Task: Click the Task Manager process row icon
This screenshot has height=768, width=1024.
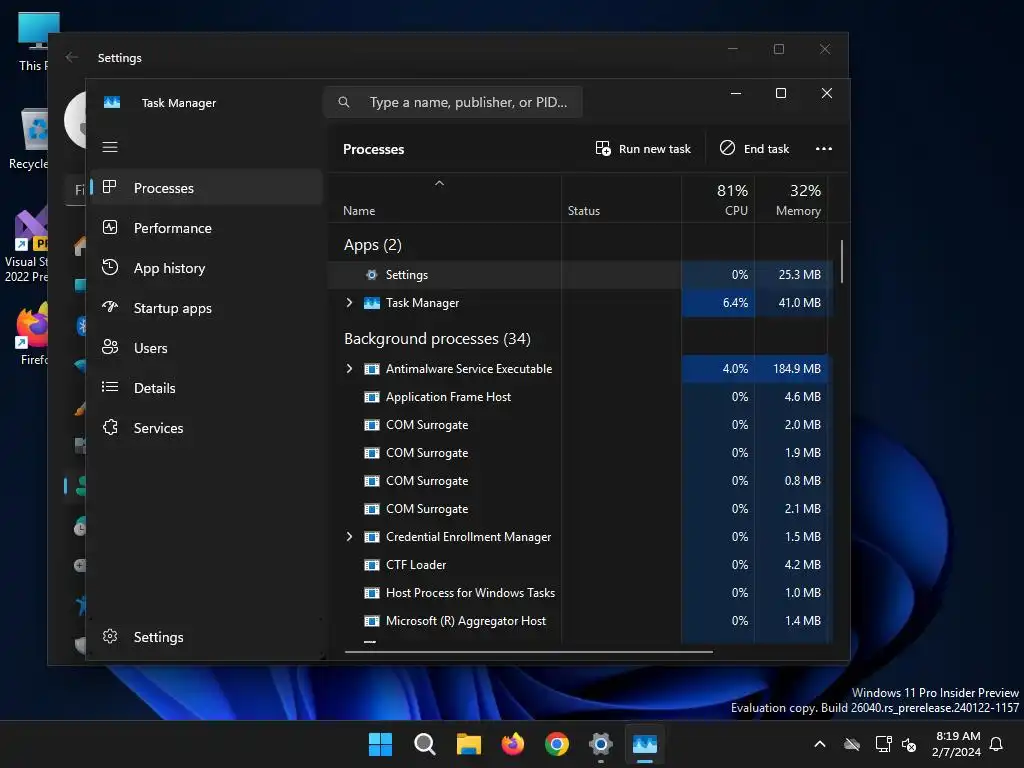Action: 372,303
